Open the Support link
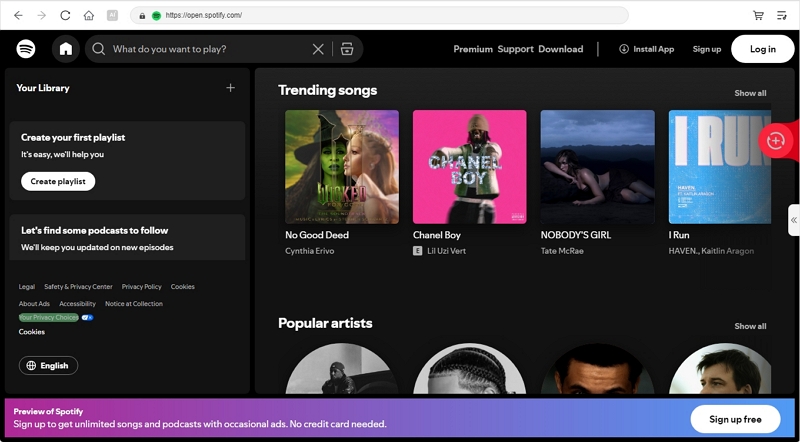Image resolution: width=800 pixels, height=442 pixels. tap(515, 49)
